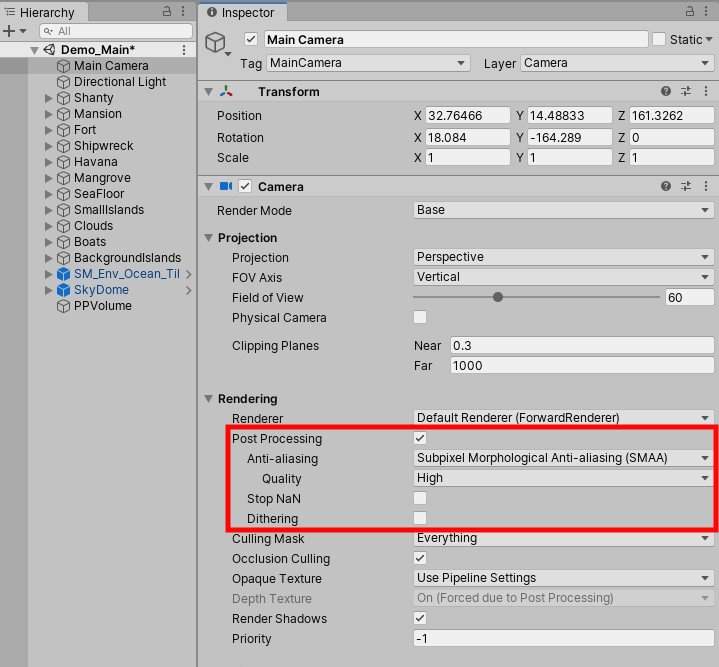Image resolution: width=719 pixels, height=667 pixels.
Task: Open the Render Mode dropdown
Action: pyautogui.click(x=563, y=210)
